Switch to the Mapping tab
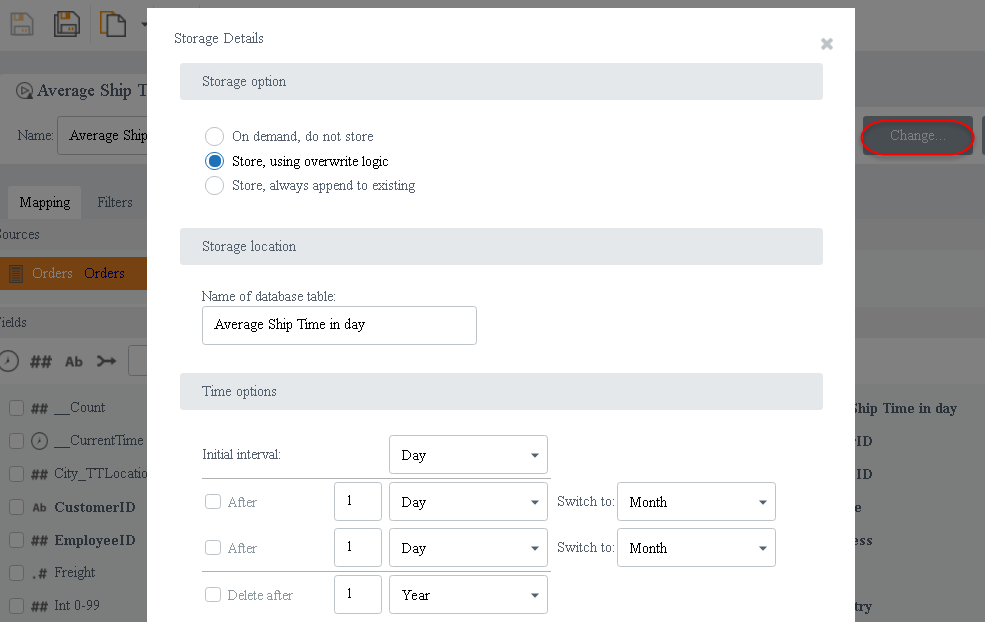The width and height of the screenshot is (985, 622). coord(45,202)
